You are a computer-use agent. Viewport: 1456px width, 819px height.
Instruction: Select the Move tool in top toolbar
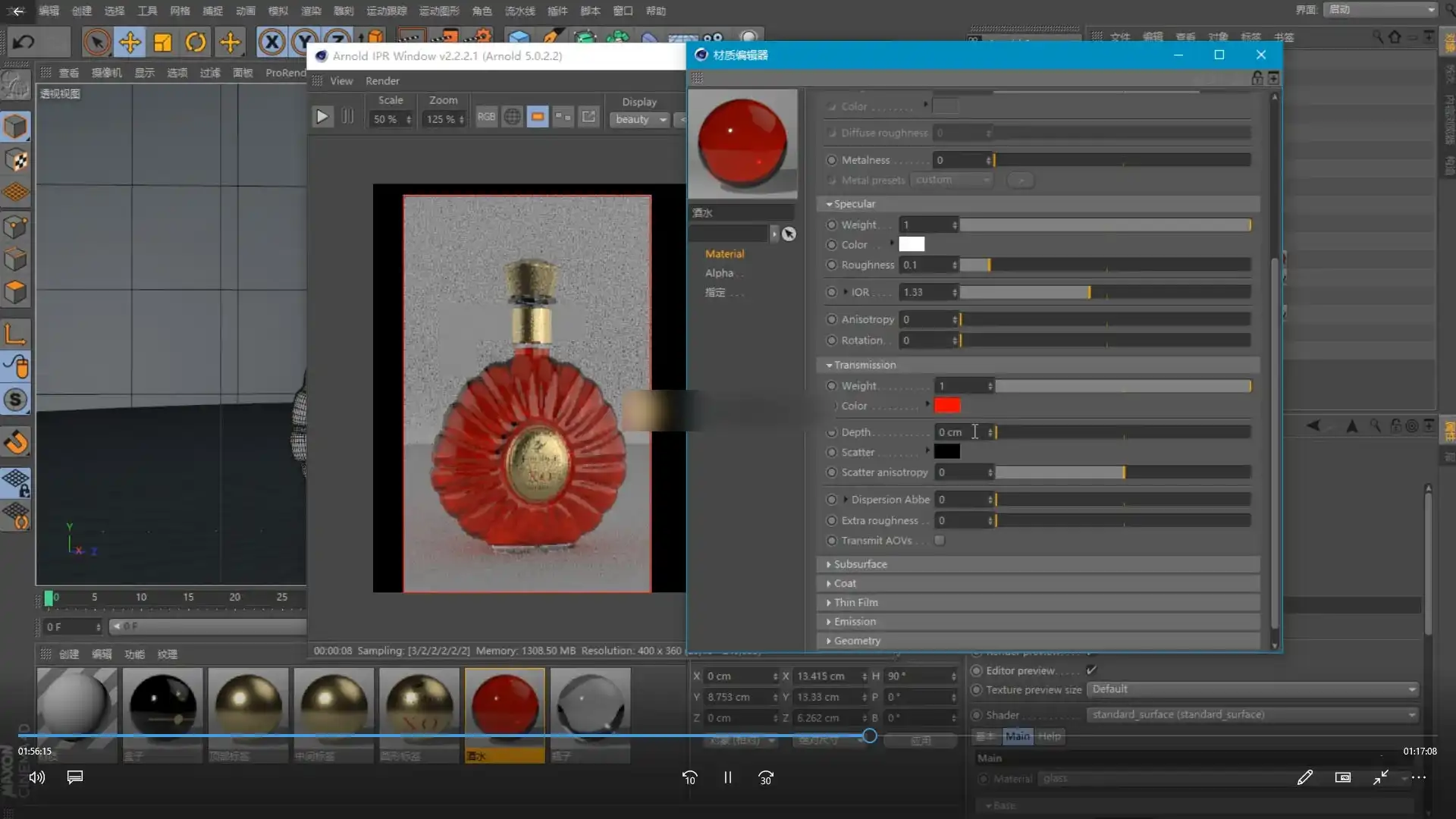point(130,42)
